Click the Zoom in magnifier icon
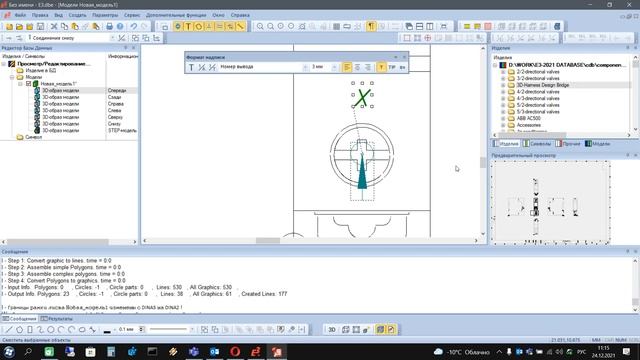 [260, 27]
